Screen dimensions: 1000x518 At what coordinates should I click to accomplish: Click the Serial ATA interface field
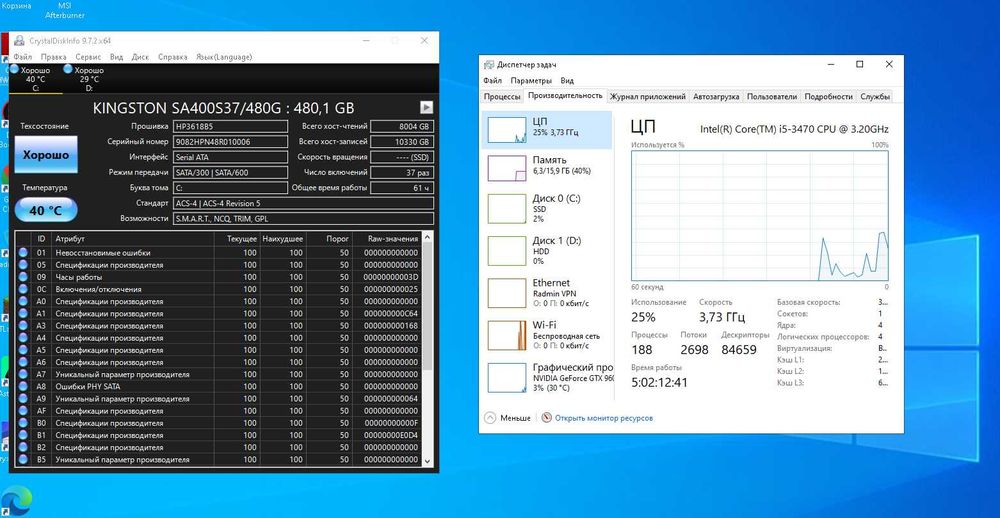tap(230, 157)
